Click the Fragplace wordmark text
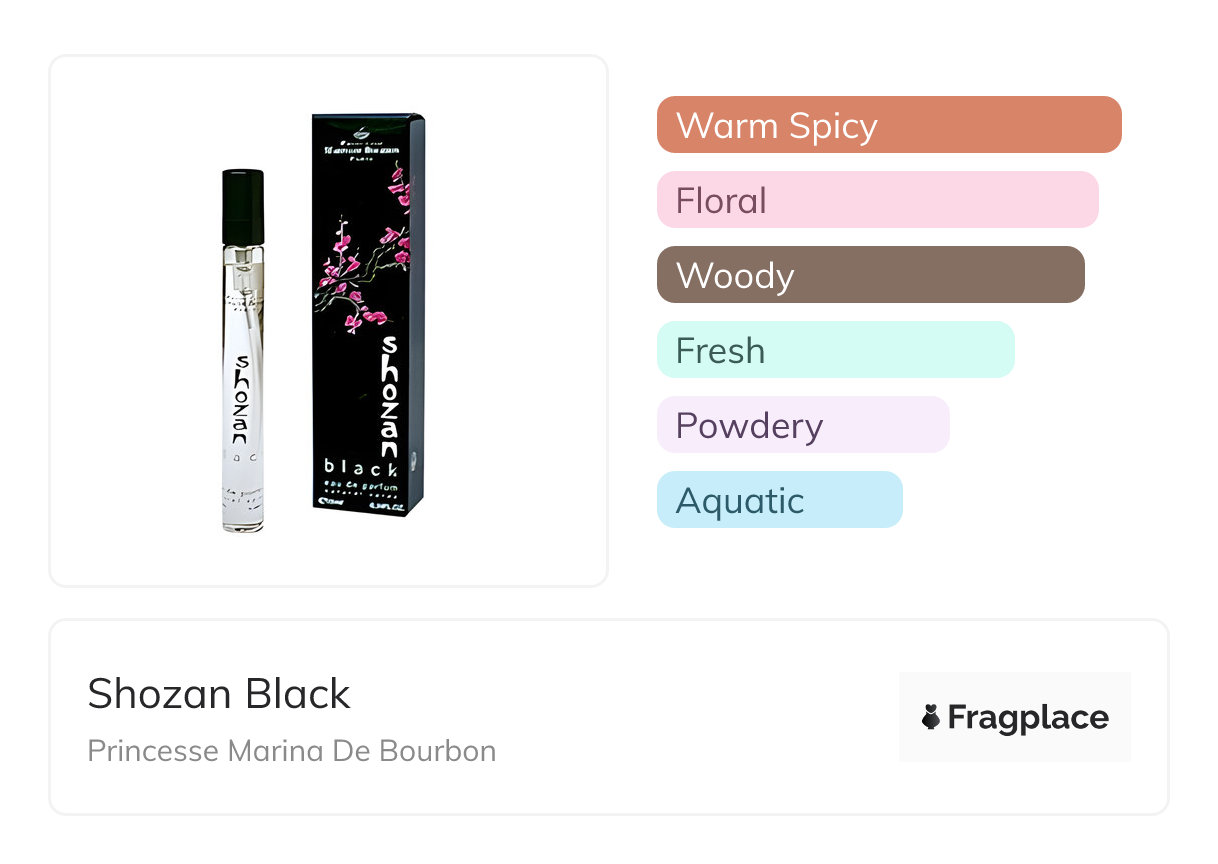This screenshot has width=1218, height=864. (1028, 717)
